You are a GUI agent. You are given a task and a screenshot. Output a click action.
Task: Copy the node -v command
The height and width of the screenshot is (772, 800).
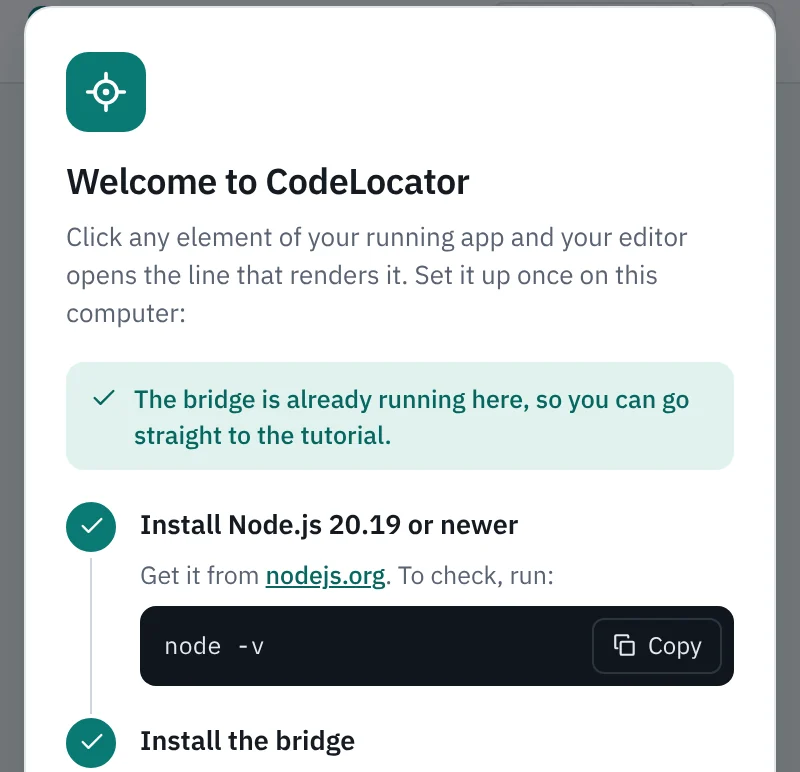tap(657, 646)
